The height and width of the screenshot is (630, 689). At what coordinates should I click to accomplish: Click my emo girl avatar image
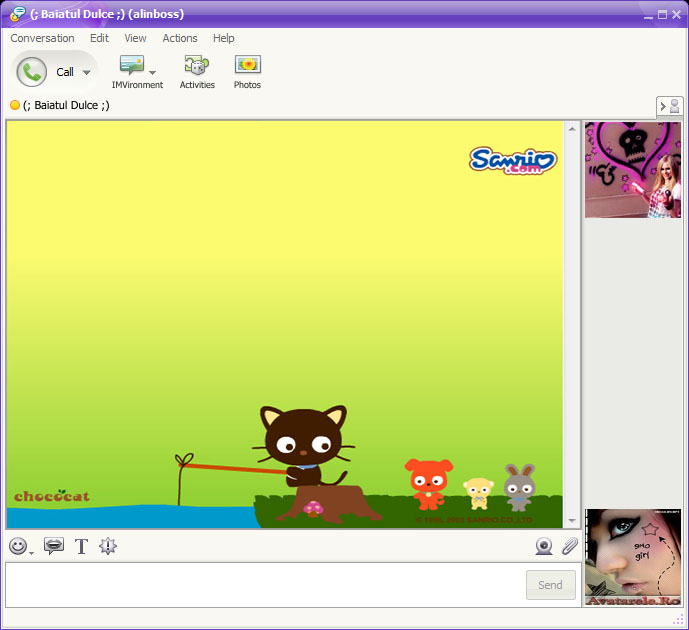tap(633, 557)
